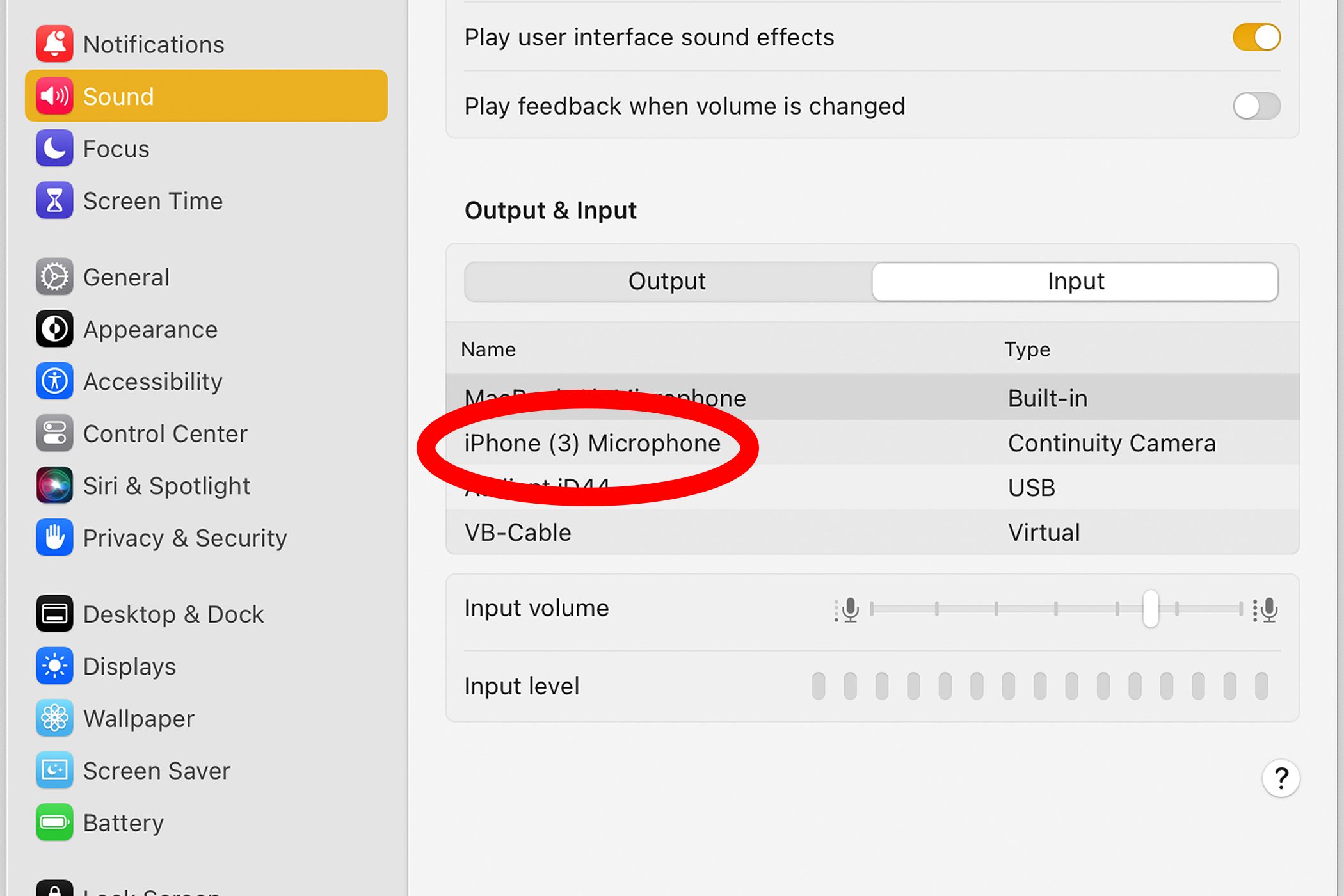This screenshot has width=1344, height=896.
Task: Go to Desktop & Dock settings
Action: 173,614
